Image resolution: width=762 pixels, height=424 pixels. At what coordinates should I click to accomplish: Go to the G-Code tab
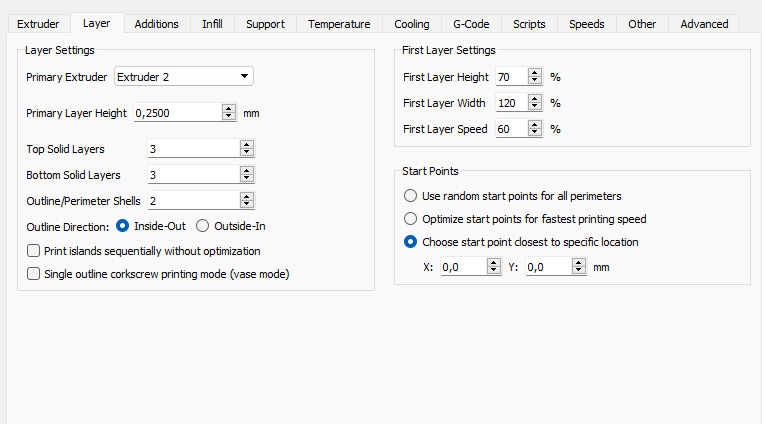(470, 24)
